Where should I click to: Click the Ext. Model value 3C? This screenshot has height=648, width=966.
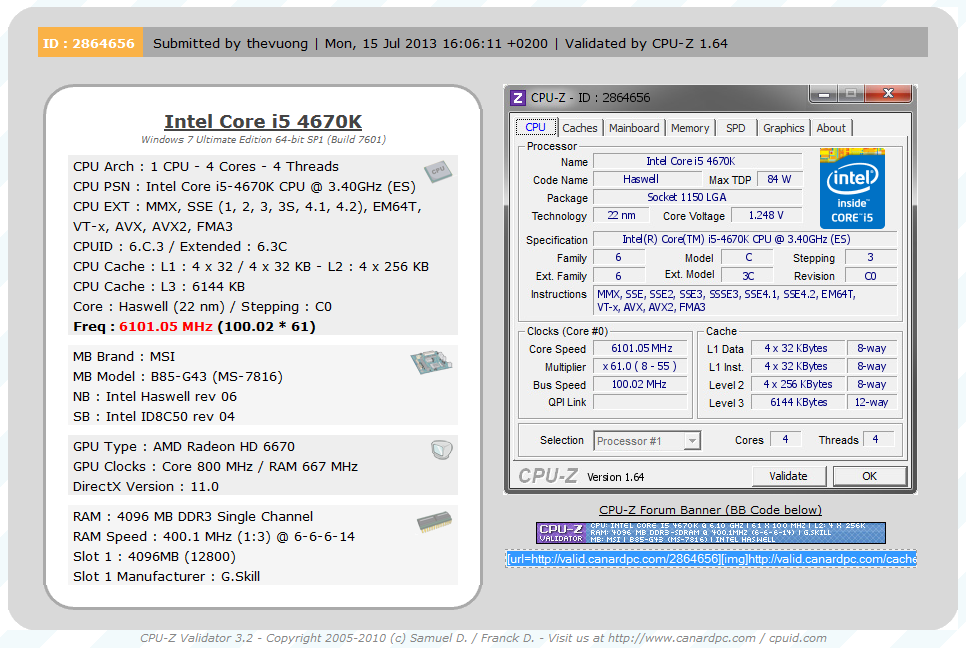[x=747, y=275]
